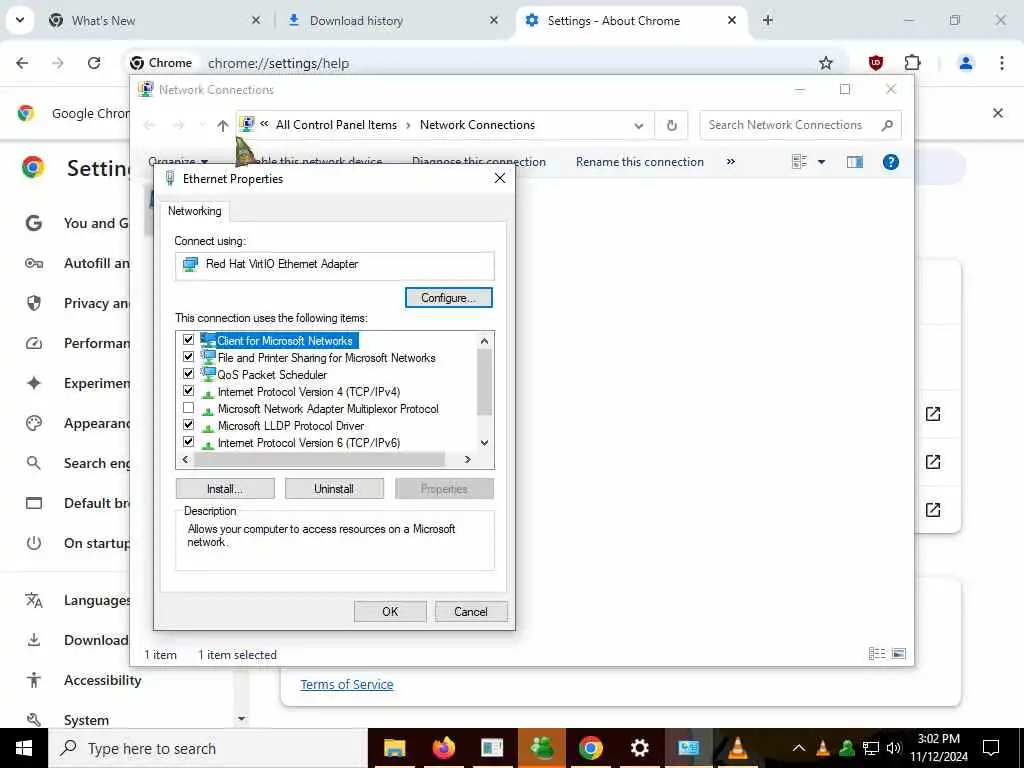Go up one level in Network Connections
Viewport: 1024px width, 768px height.
223,125
